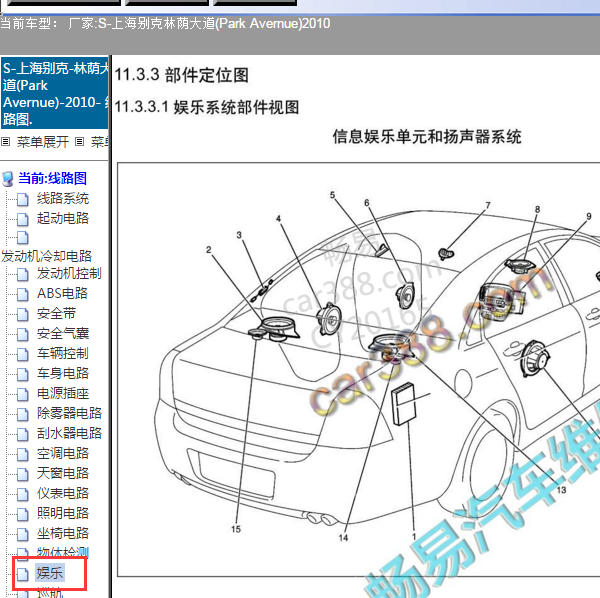Click callout number 9 in the diagram
The width and height of the screenshot is (600, 598).
[x=589, y=217]
